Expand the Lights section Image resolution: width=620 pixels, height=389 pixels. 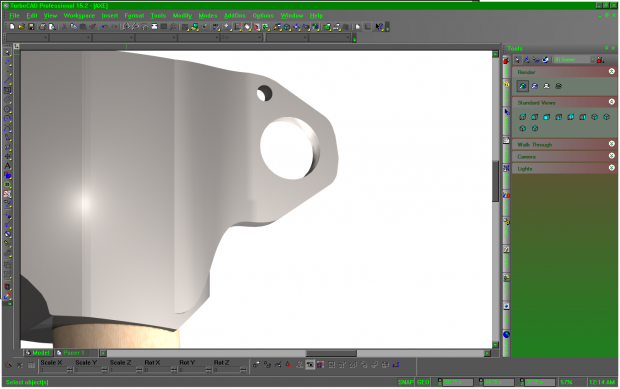click(x=611, y=168)
